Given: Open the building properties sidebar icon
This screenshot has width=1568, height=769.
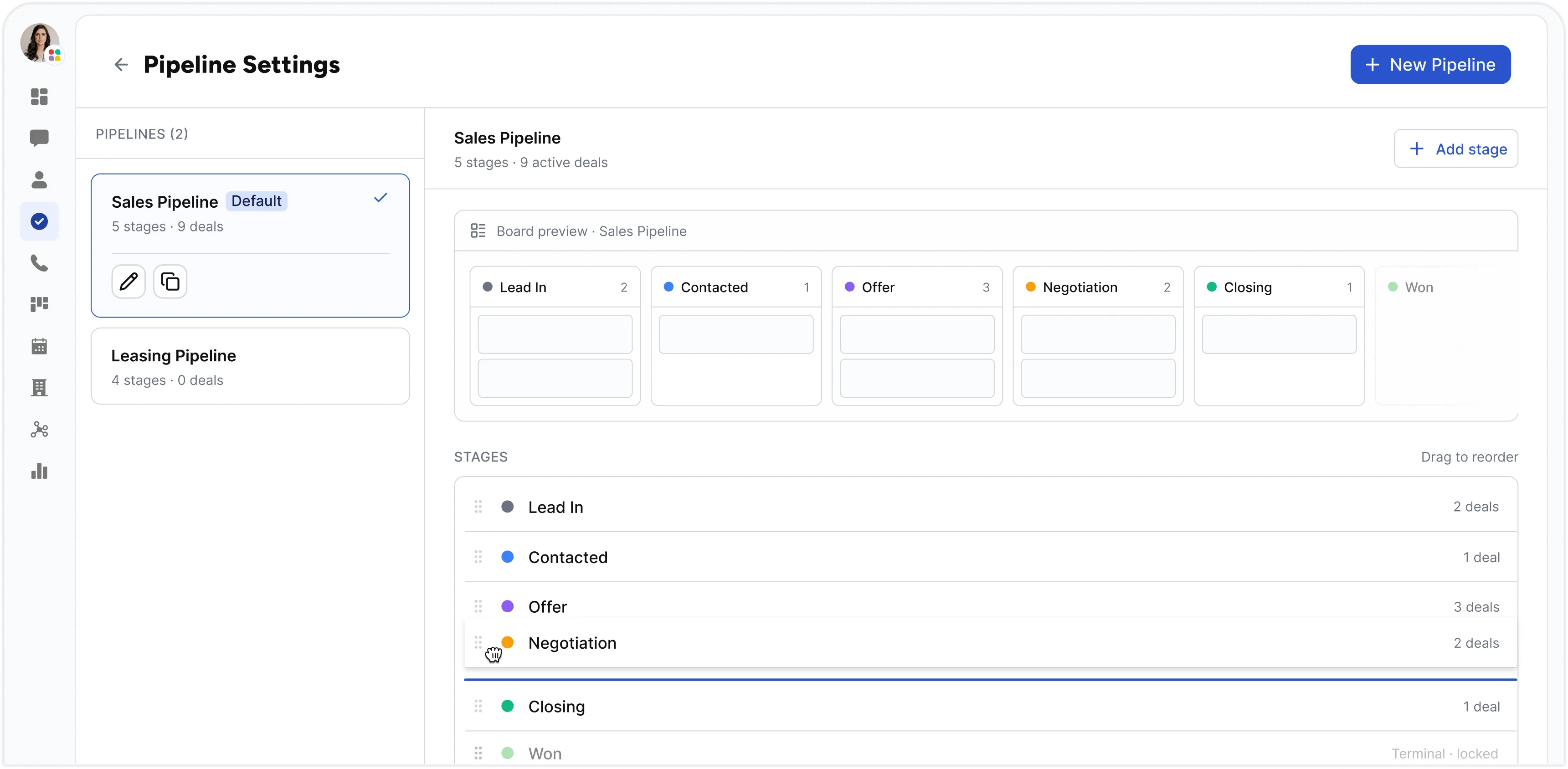Looking at the screenshot, I should (x=39, y=388).
